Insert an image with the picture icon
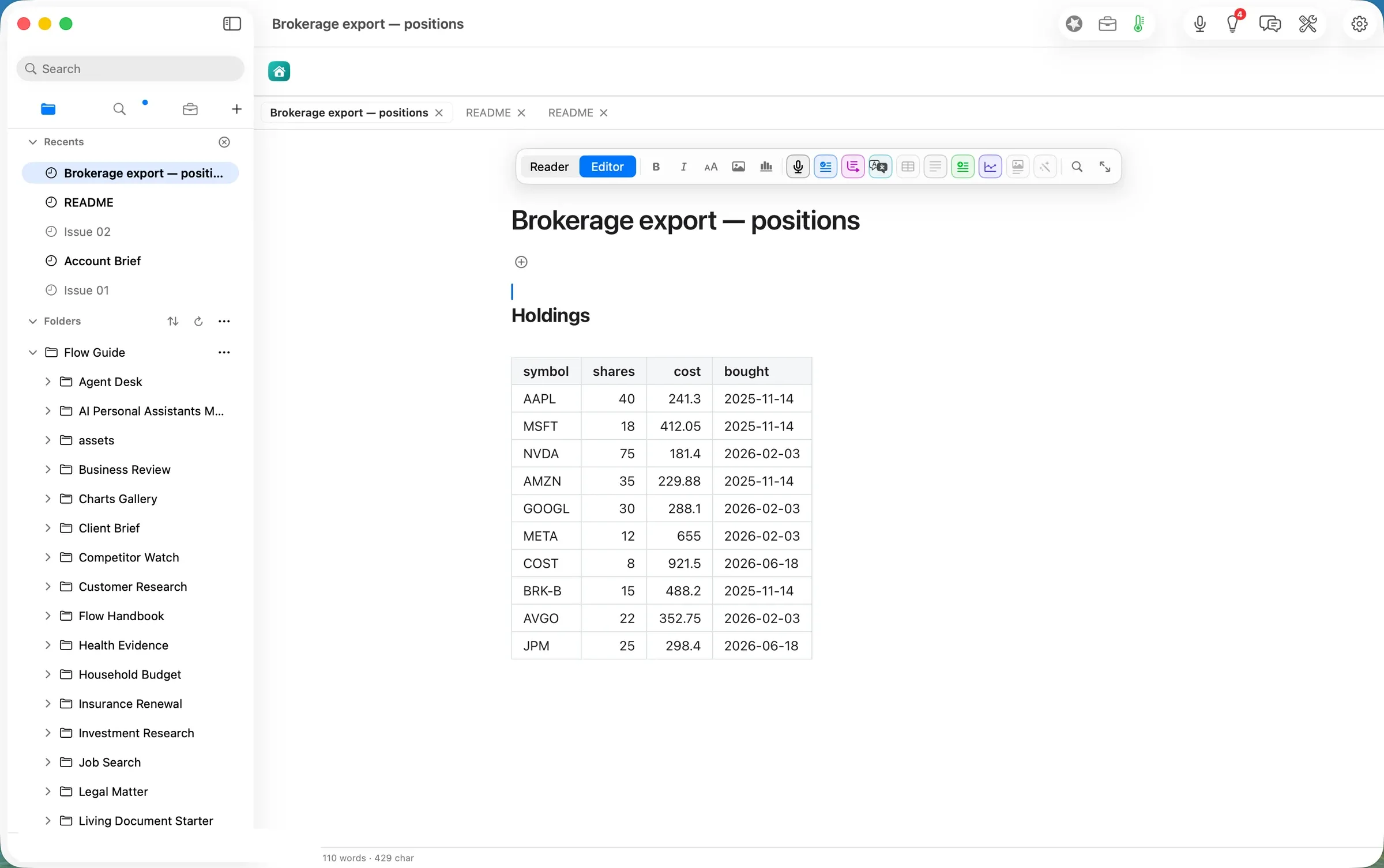Viewport: 1384px width, 868px height. [x=738, y=167]
